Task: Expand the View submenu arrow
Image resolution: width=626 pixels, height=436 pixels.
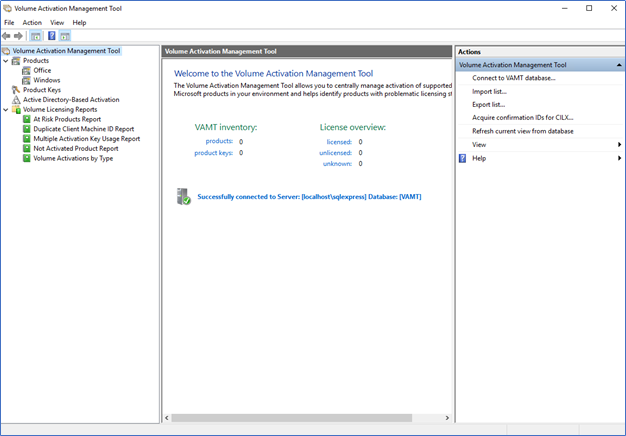Action: click(x=619, y=145)
